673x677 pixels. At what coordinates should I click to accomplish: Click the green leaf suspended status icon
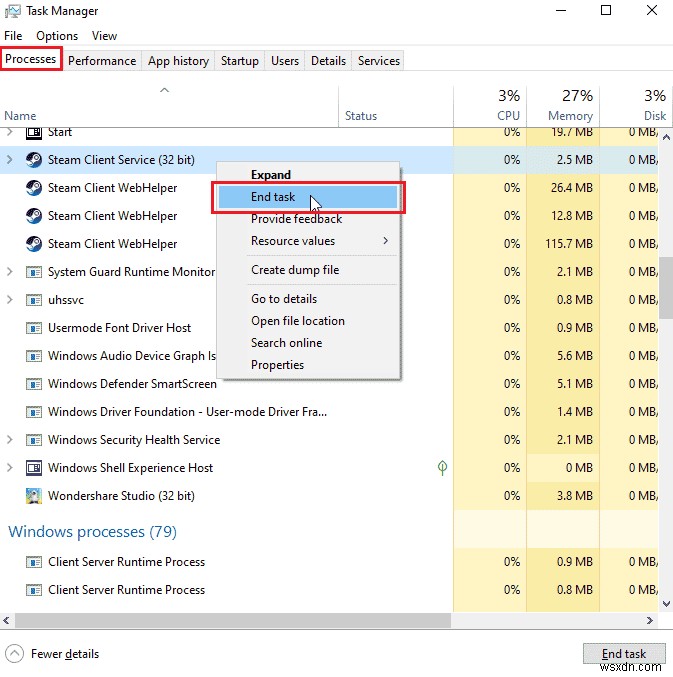442,467
